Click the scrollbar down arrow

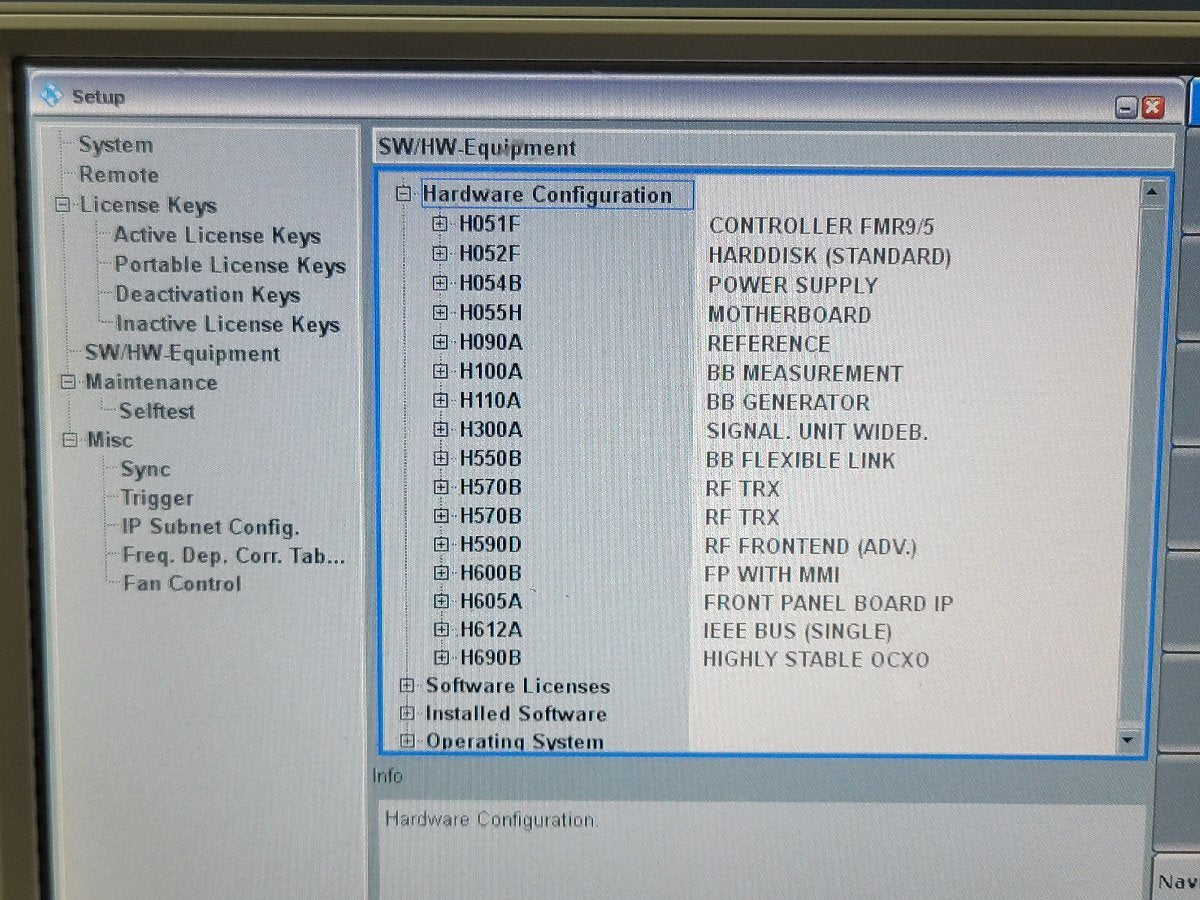[x=1128, y=740]
